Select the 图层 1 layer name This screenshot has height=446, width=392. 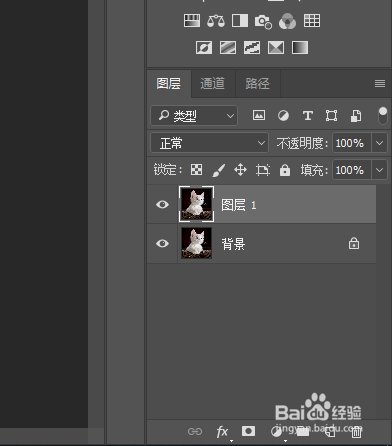click(239, 205)
